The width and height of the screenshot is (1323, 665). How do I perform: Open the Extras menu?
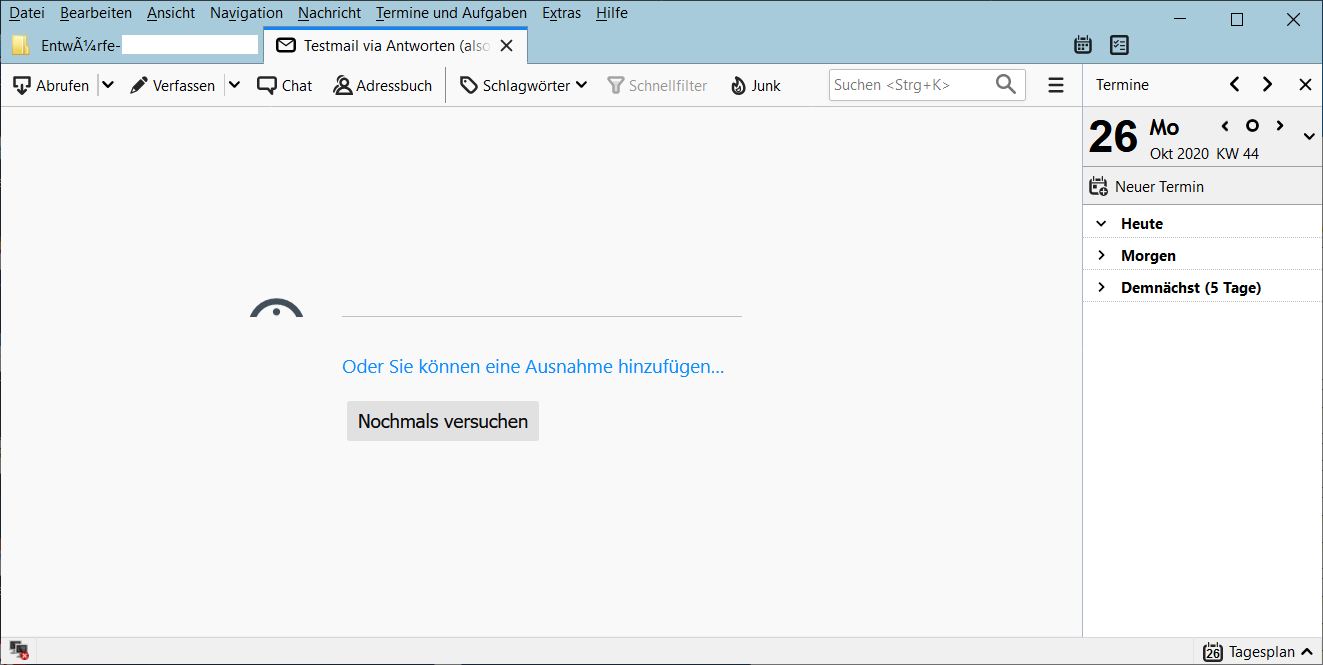pyautogui.click(x=560, y=13)
